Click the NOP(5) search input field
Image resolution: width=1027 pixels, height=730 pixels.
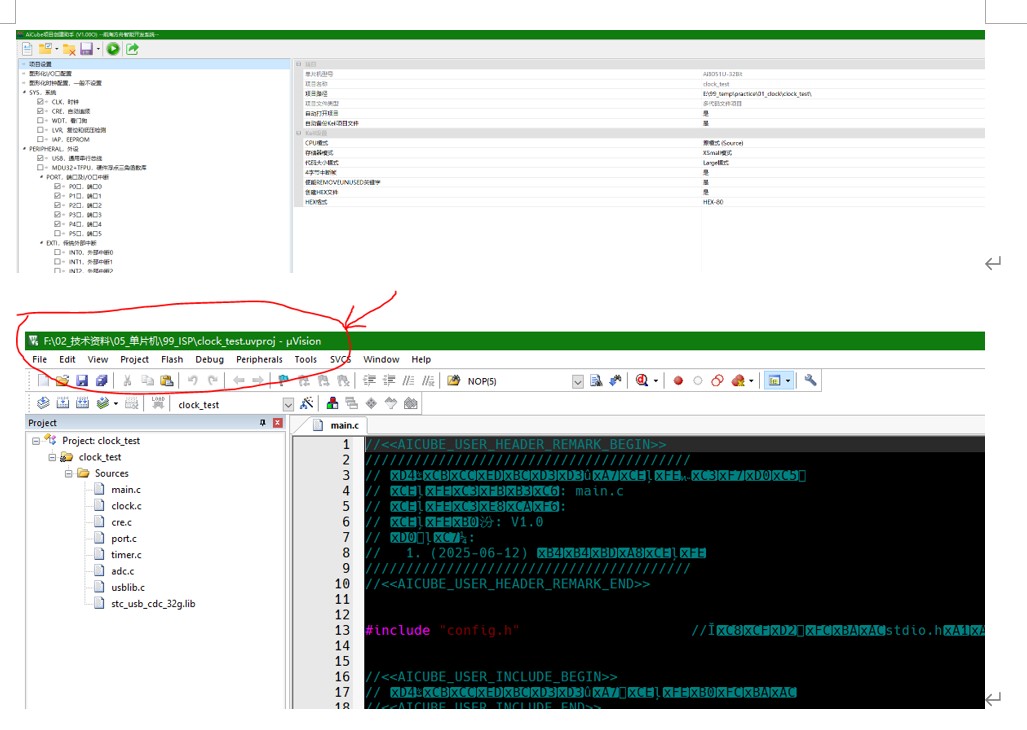[517, 381]
